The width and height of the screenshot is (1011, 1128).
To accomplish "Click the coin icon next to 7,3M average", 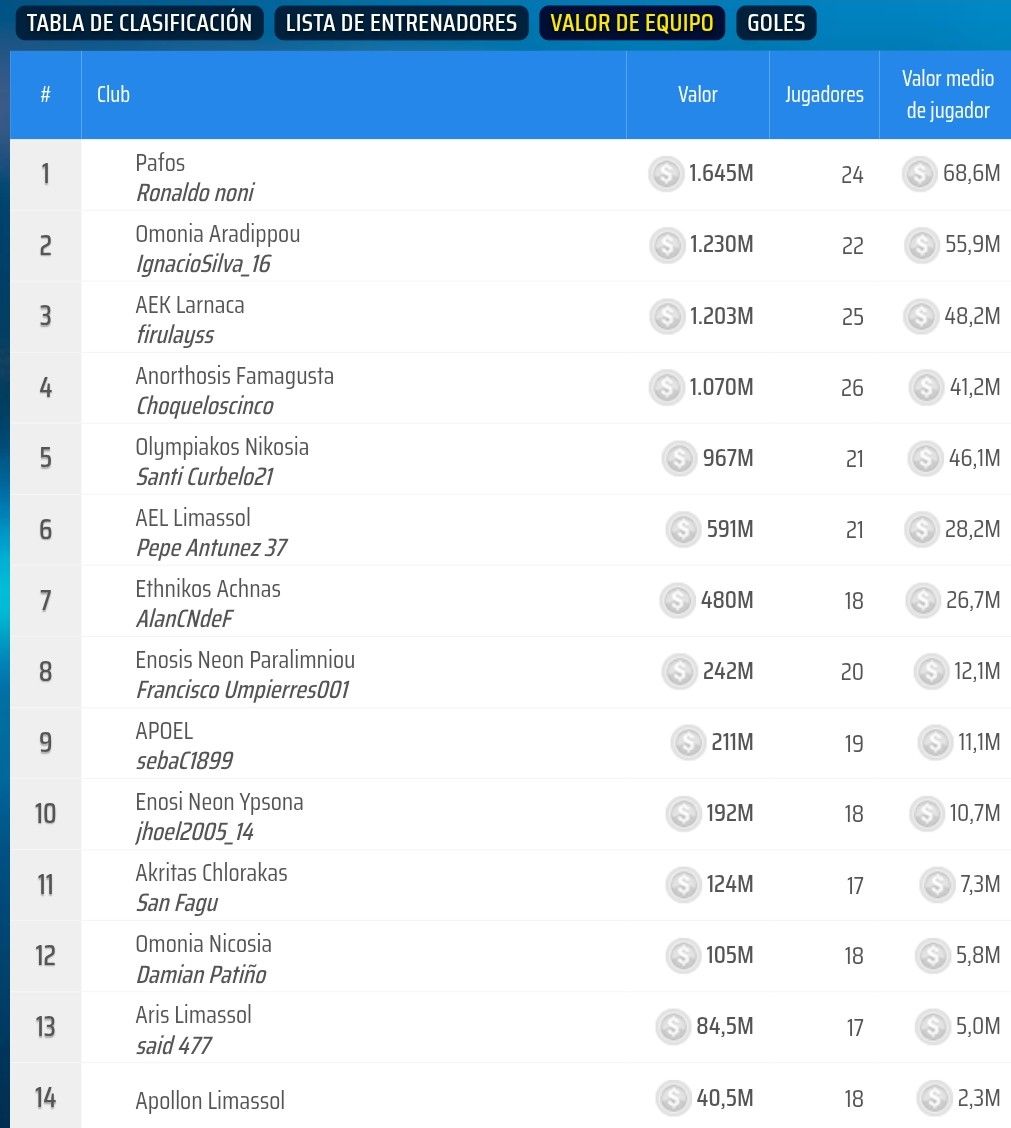I will point(937,884).
